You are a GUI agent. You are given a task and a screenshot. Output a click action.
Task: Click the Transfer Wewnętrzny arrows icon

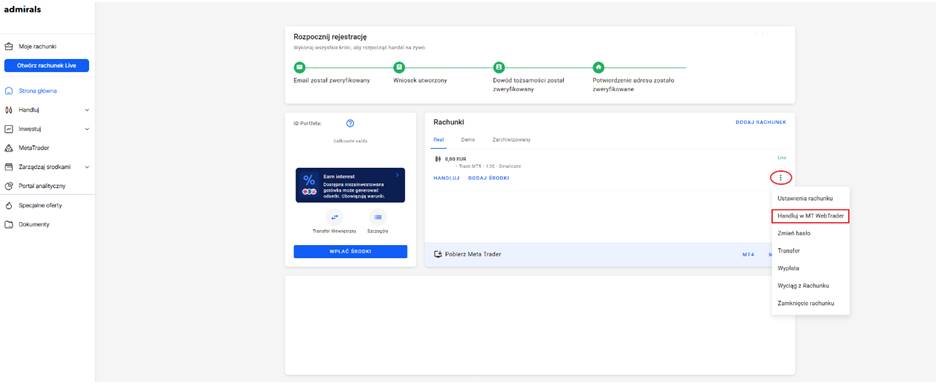334,217
